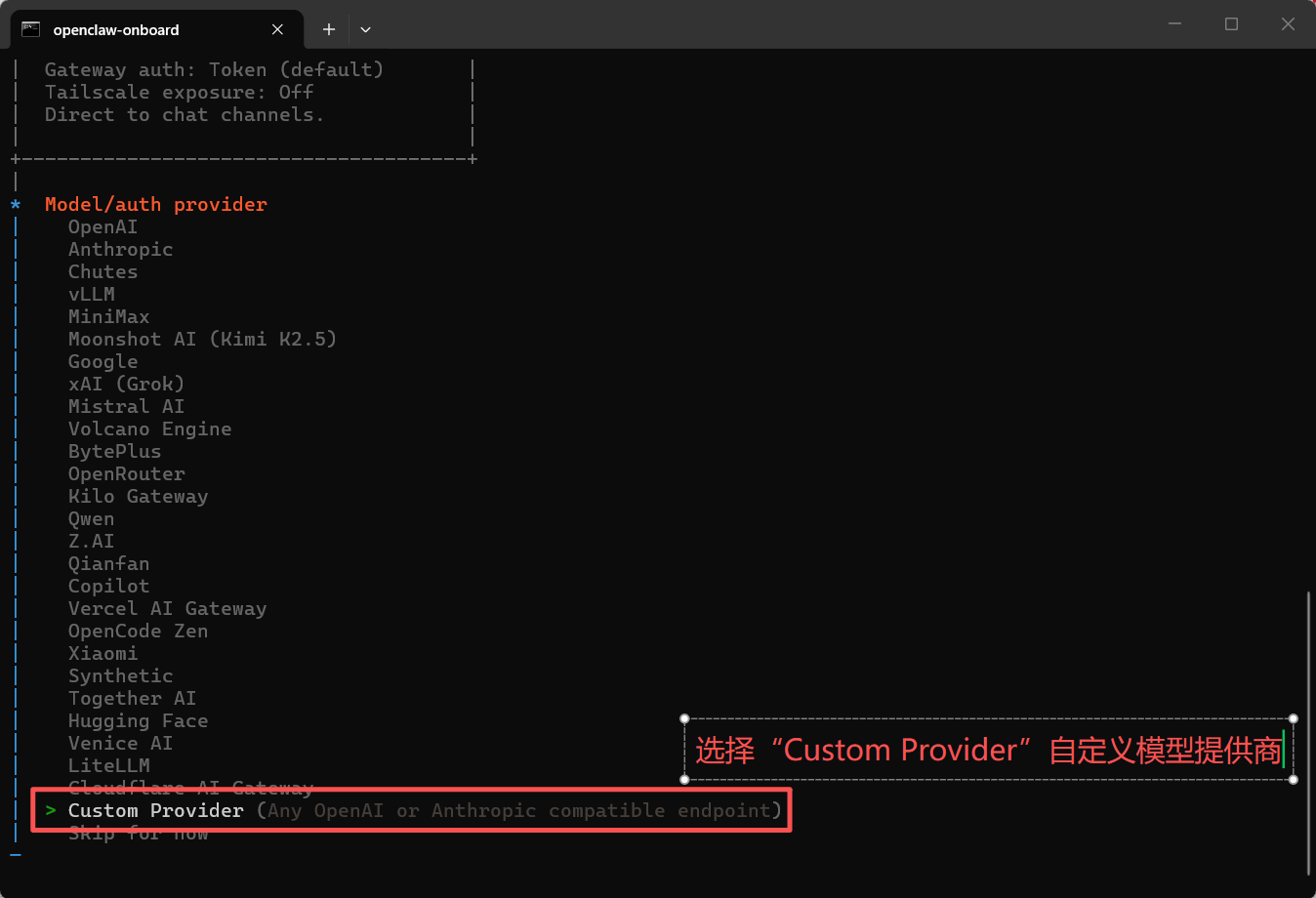Close the openclaw-onboard tab

[x=277, y=29]
